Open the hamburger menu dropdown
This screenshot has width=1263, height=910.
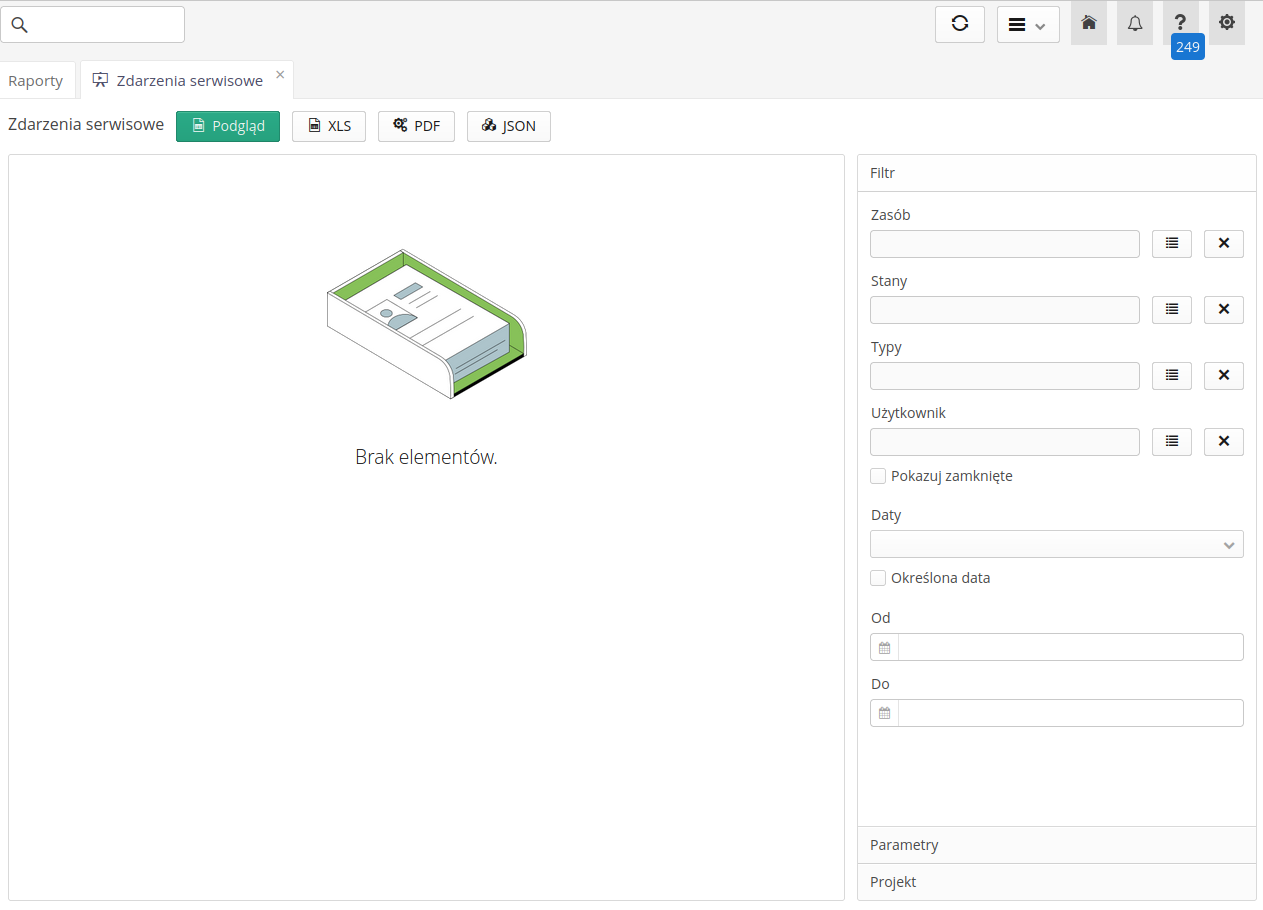tap(1028, 25)
